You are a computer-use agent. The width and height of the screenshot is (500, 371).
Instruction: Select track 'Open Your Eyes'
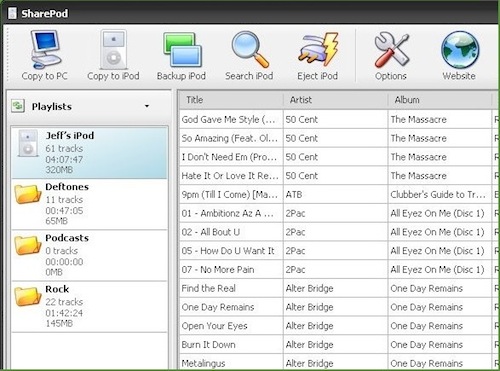coord(214,326)
